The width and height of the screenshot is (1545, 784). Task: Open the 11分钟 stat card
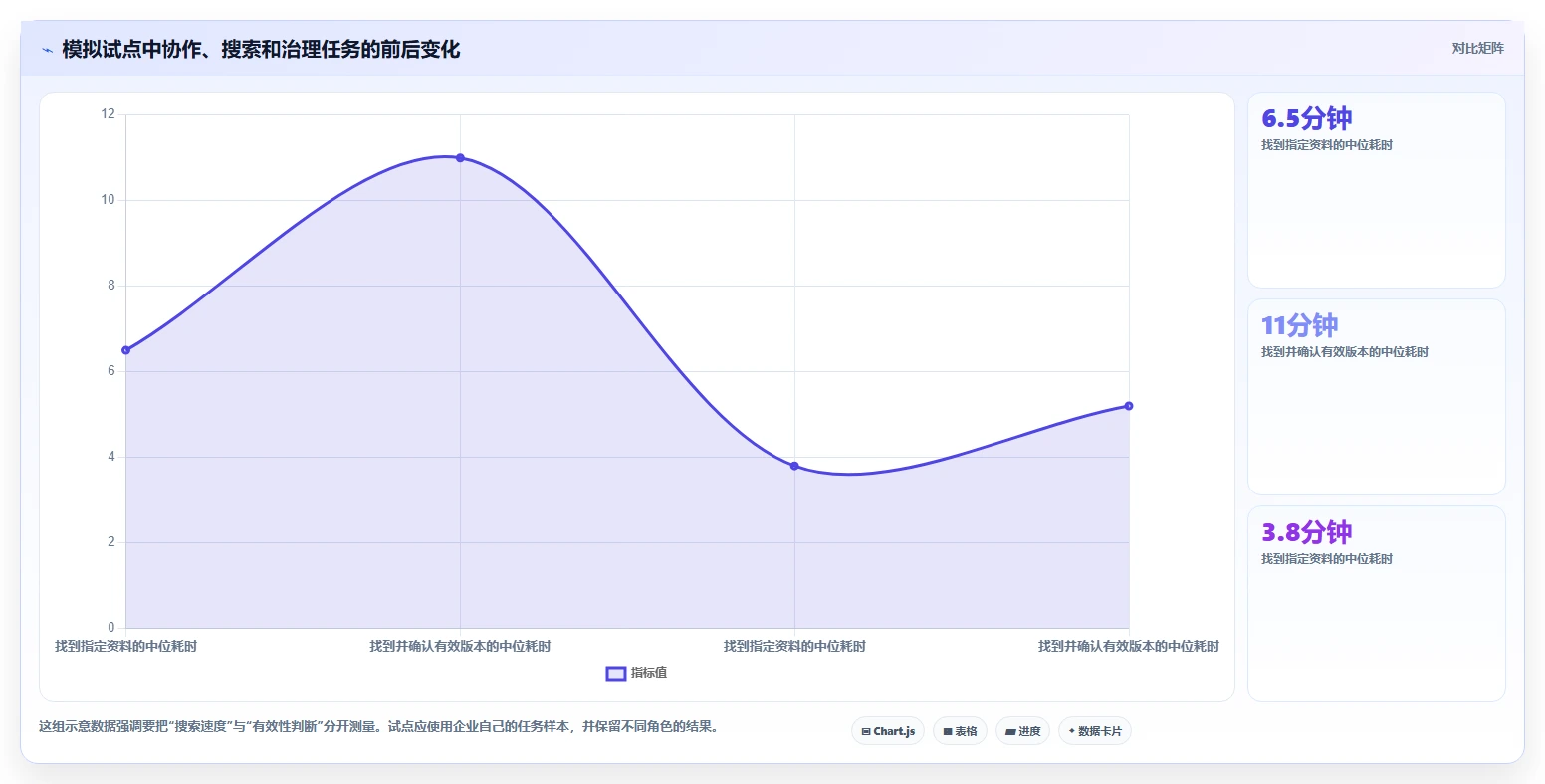point(1376,397)
